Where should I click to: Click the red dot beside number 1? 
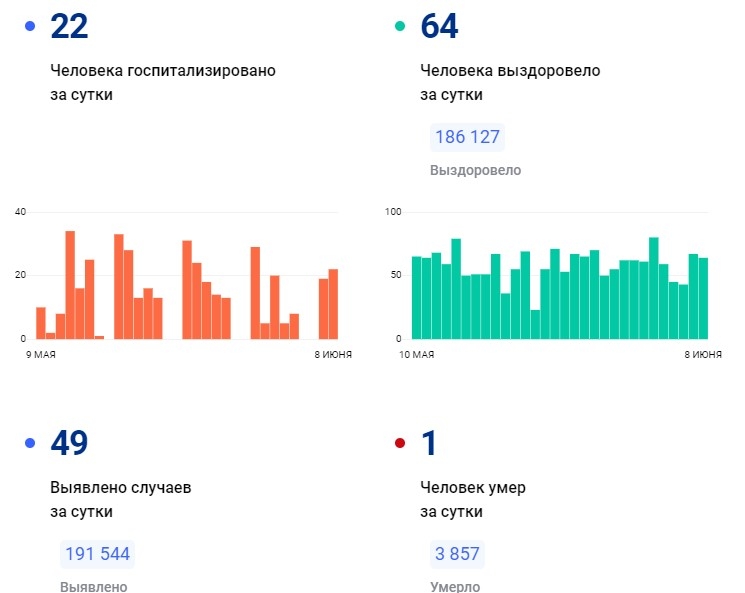click(400, 443)
